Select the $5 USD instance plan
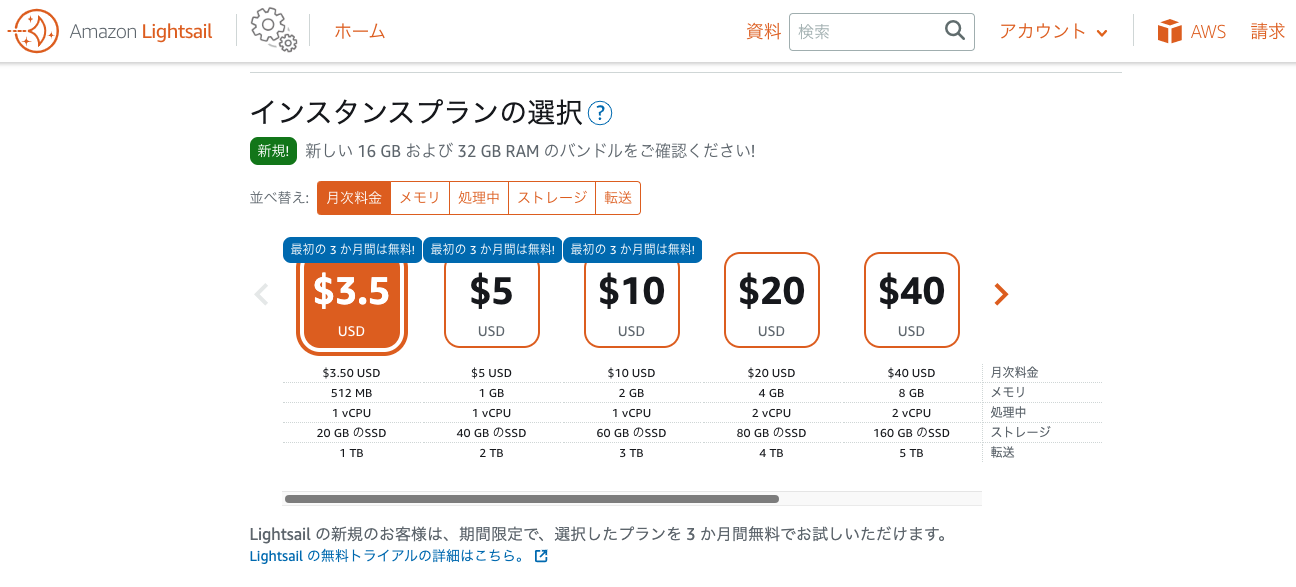1296x587 pixels. tap(491, 302)
